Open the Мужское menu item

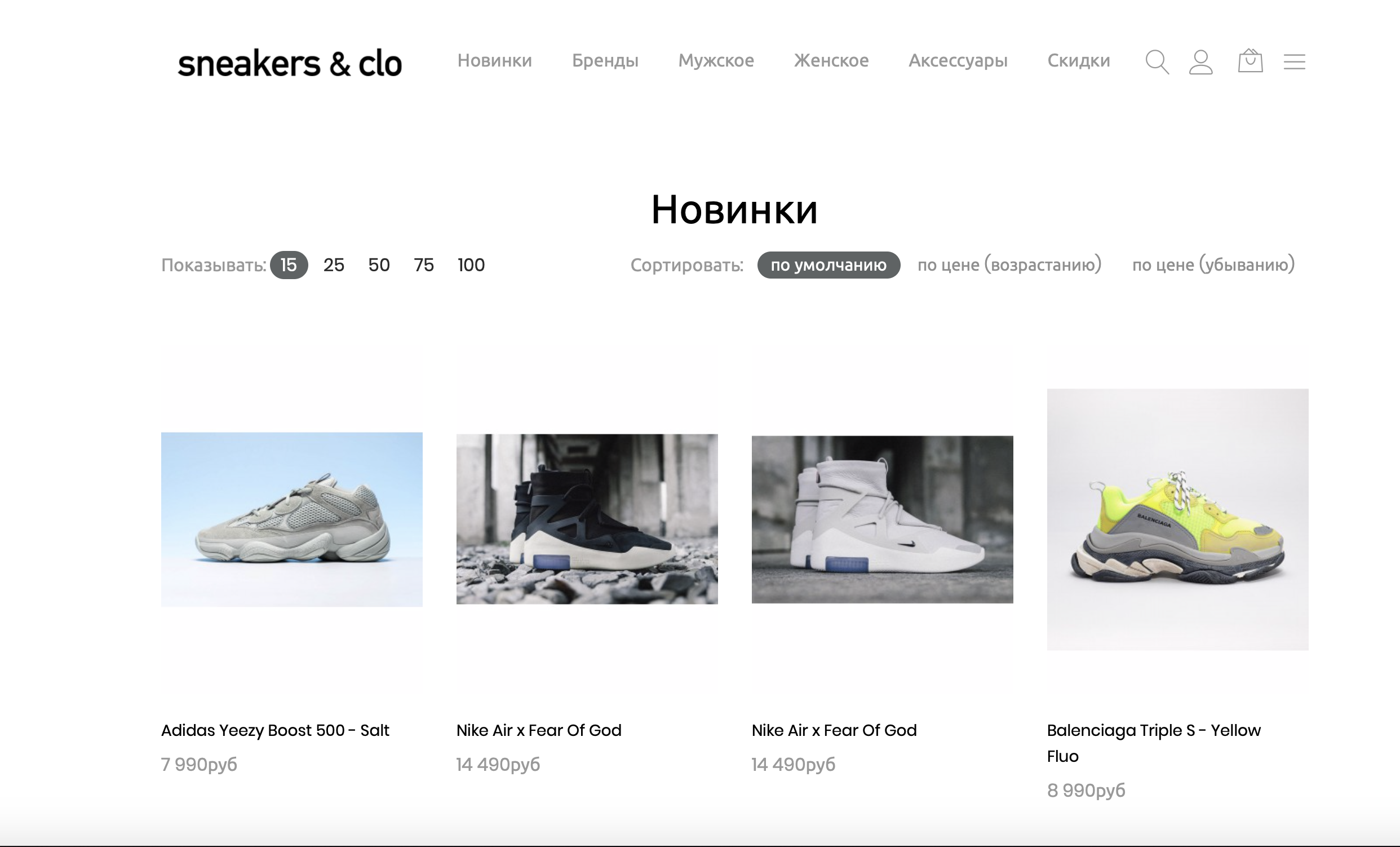pyautogui.click(x=716, y=60)
